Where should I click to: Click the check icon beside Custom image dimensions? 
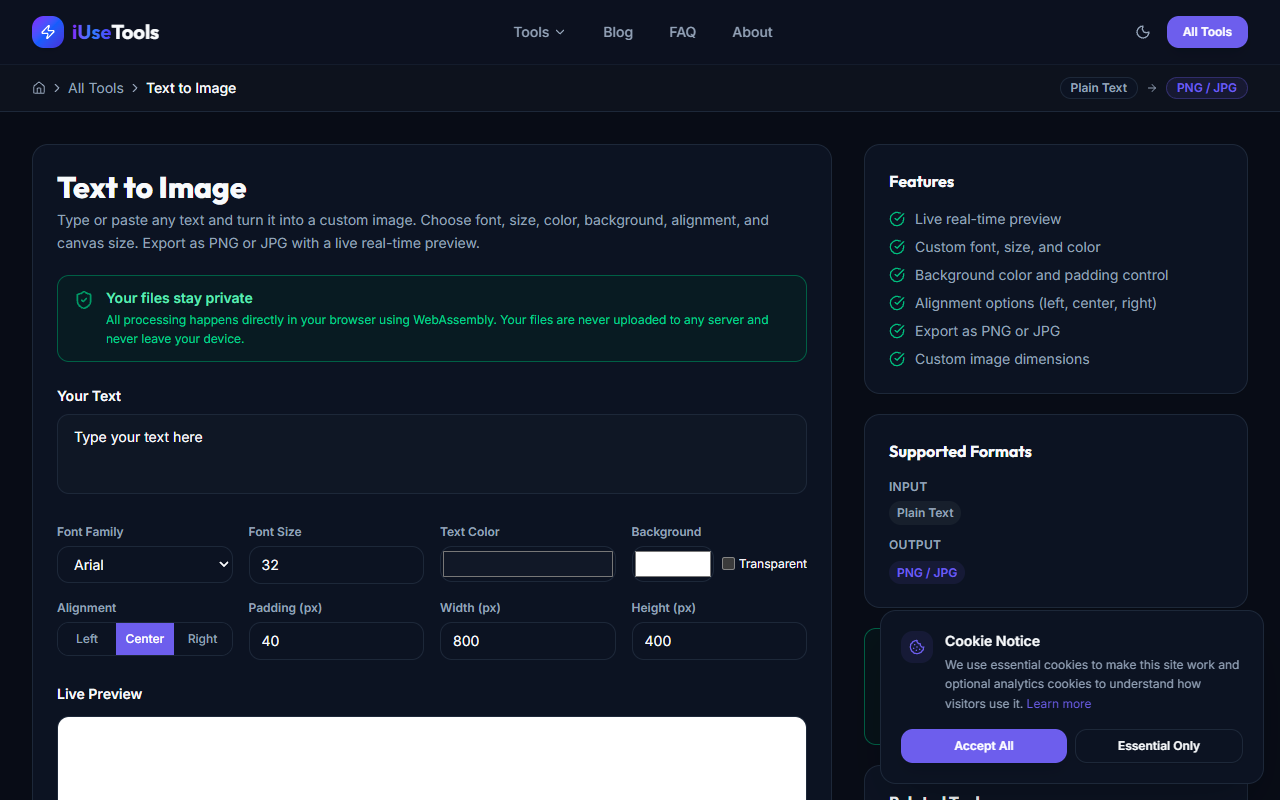(896, 358)
